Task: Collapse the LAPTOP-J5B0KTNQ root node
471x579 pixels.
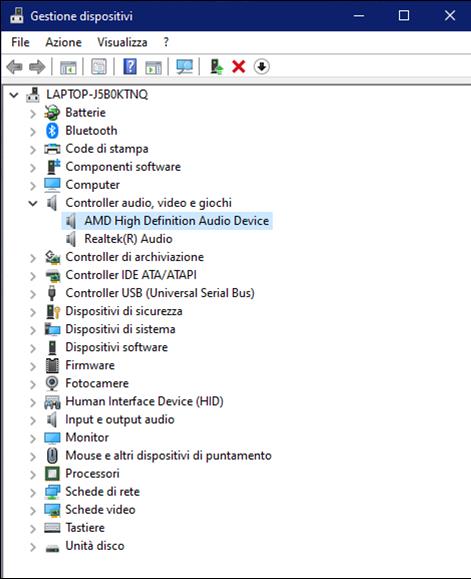Action: (14, 95)
